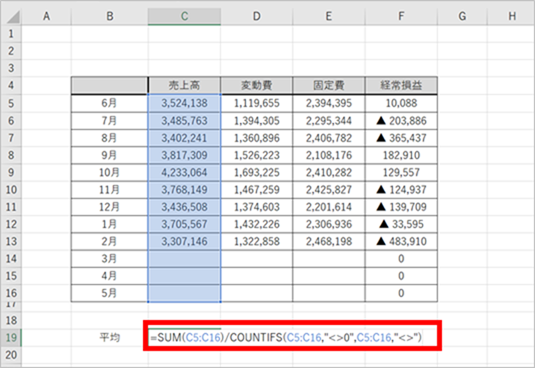Click variable cost 1,394,305
535x368 pixels.
pos(257,120)
